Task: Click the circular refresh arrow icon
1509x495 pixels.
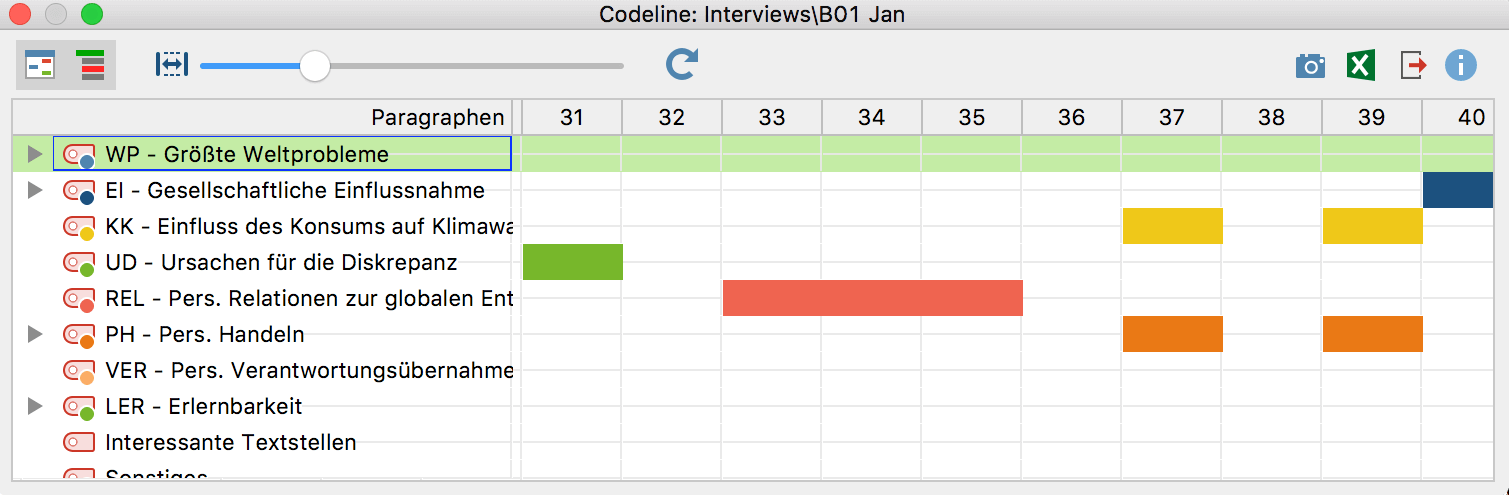Action: coord(681,65)
